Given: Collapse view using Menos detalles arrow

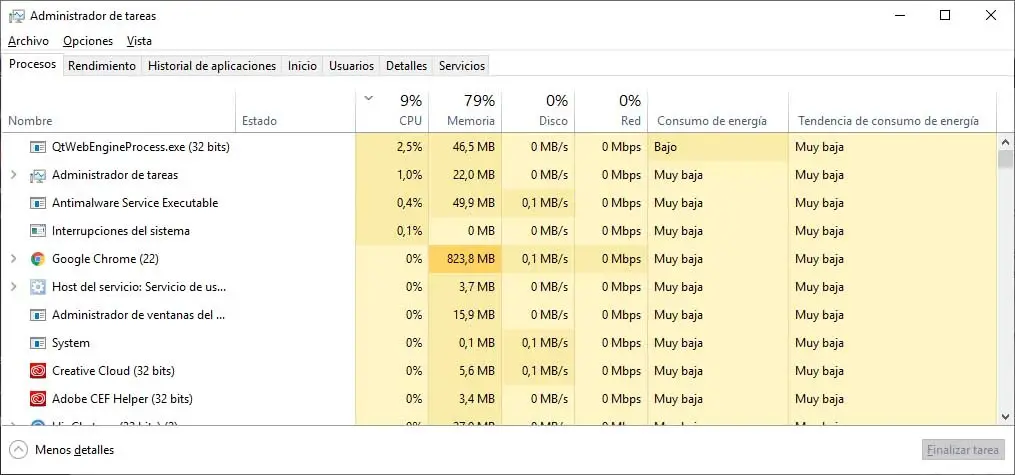Looking at the screenshot, I should point(18,450).
